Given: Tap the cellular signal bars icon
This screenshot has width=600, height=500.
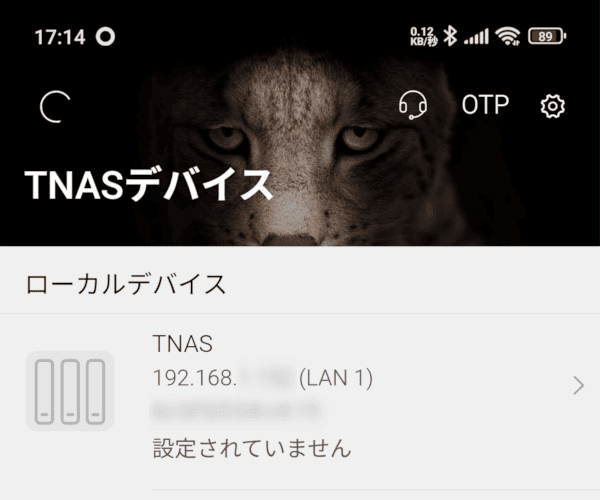Looking at the screenshot, I should pos(476,37).
